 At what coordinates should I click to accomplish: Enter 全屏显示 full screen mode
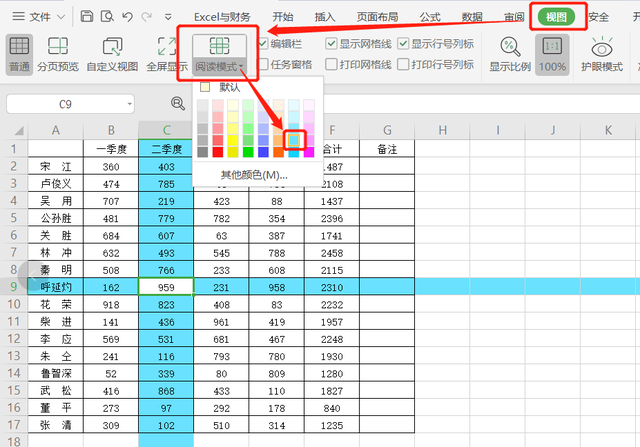pos(167,54)
